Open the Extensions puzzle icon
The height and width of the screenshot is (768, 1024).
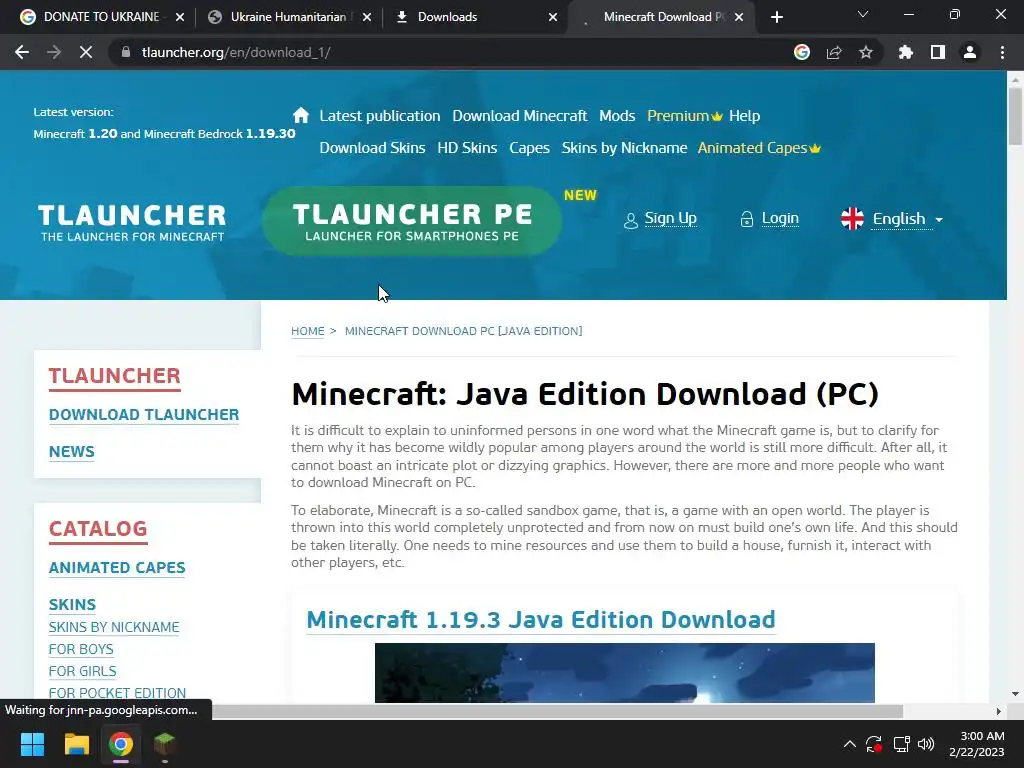(905, 52)
